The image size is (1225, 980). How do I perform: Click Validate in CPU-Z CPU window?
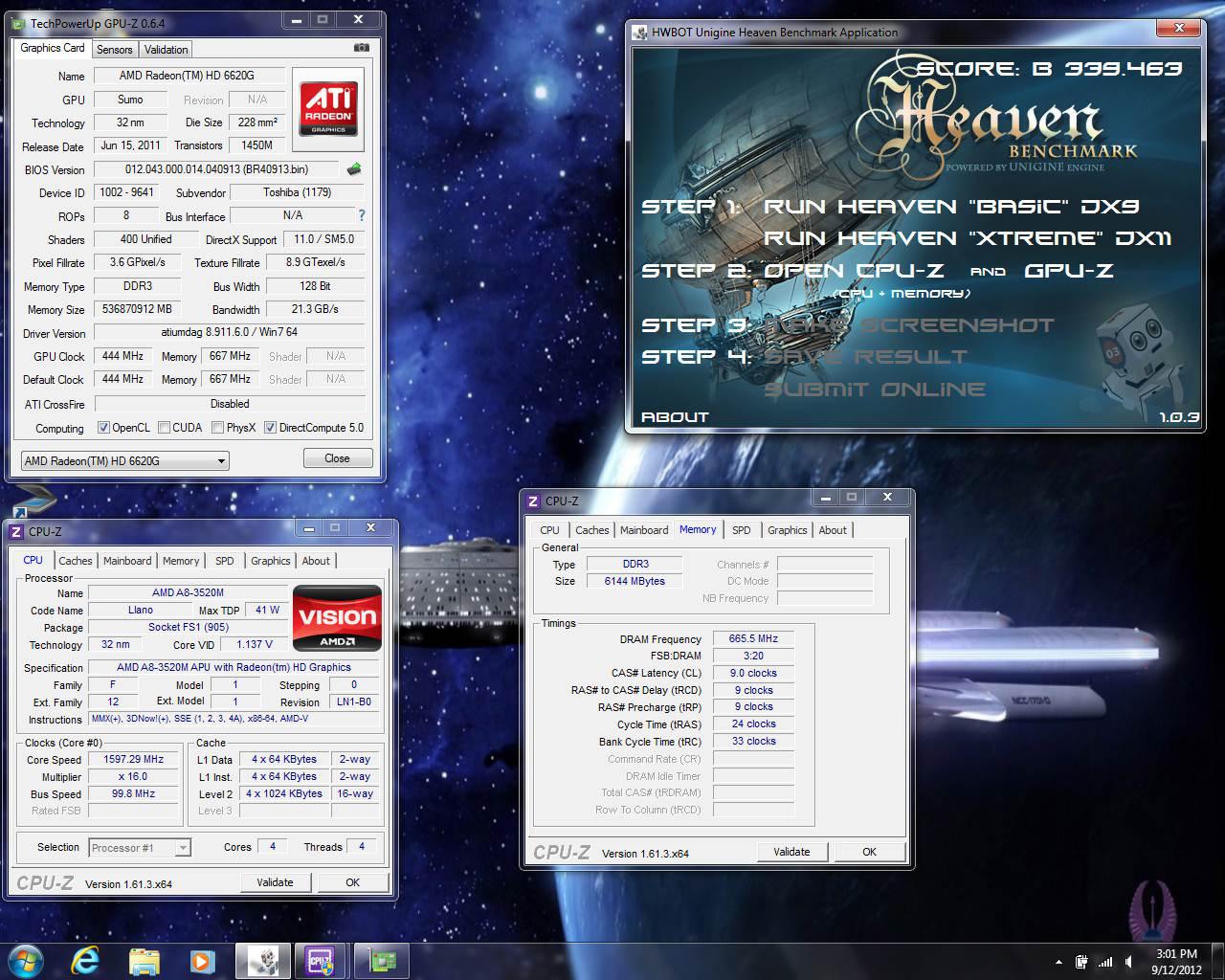point(276,882)
